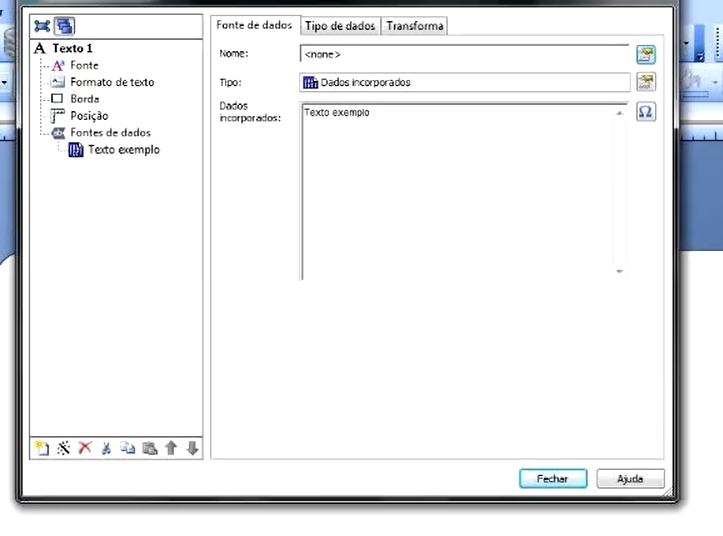Switch to the Fonte de dados tab
This screenshot has width=723, height=536.
(255, 25)
